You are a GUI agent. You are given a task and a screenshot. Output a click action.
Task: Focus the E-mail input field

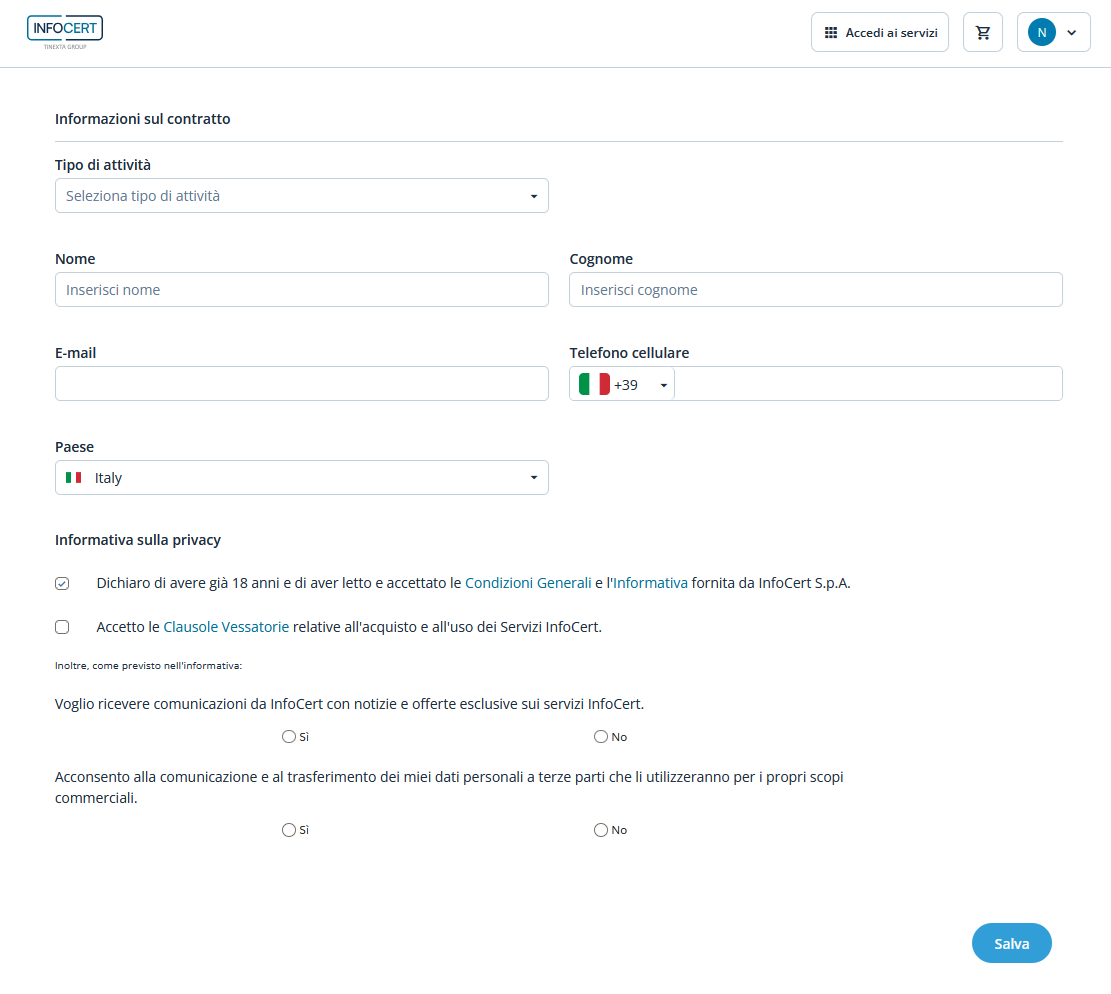point(301,384)
